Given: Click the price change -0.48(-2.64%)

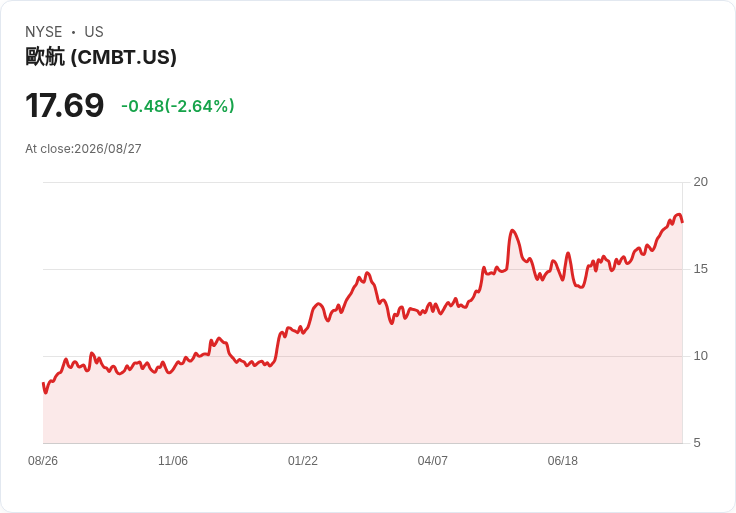Looking at the screenshot, I should click(x=177, y=106).
